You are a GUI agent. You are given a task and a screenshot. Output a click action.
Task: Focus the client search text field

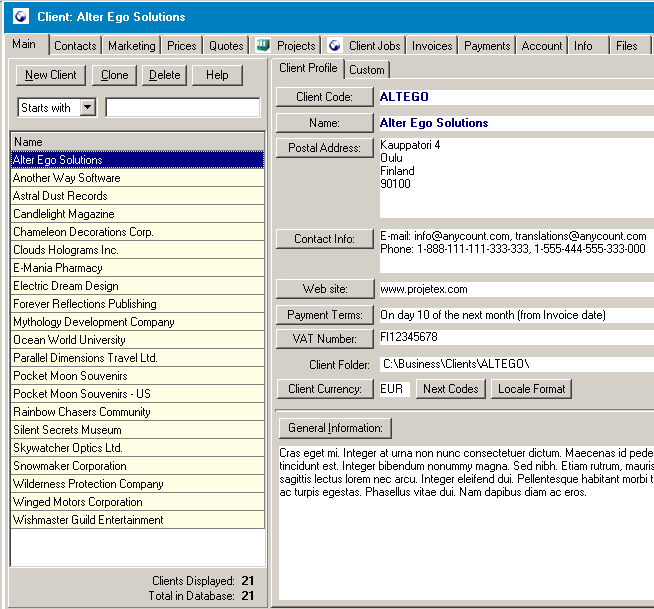(182, 108)
